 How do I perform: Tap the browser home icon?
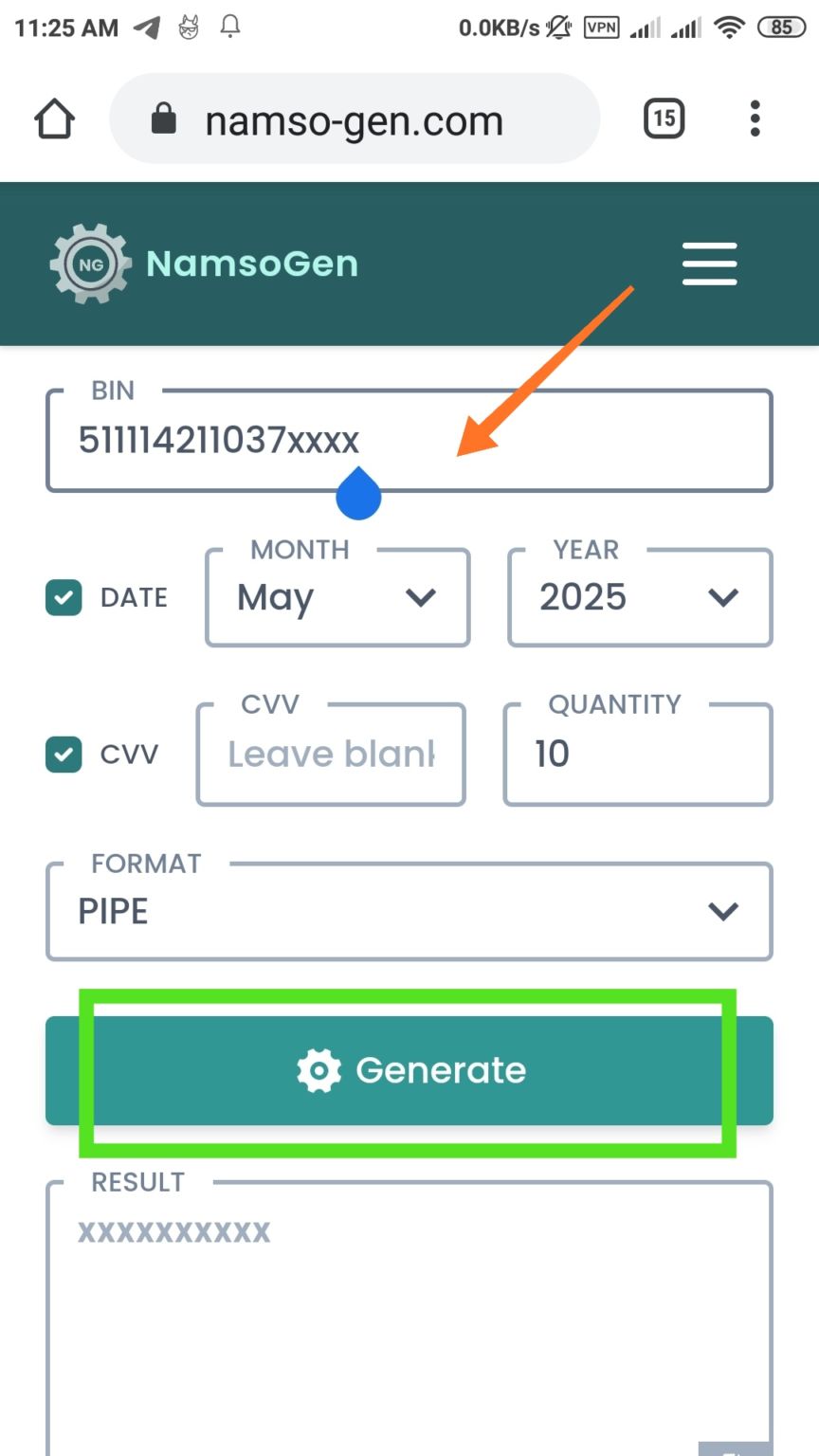[54, 120]
